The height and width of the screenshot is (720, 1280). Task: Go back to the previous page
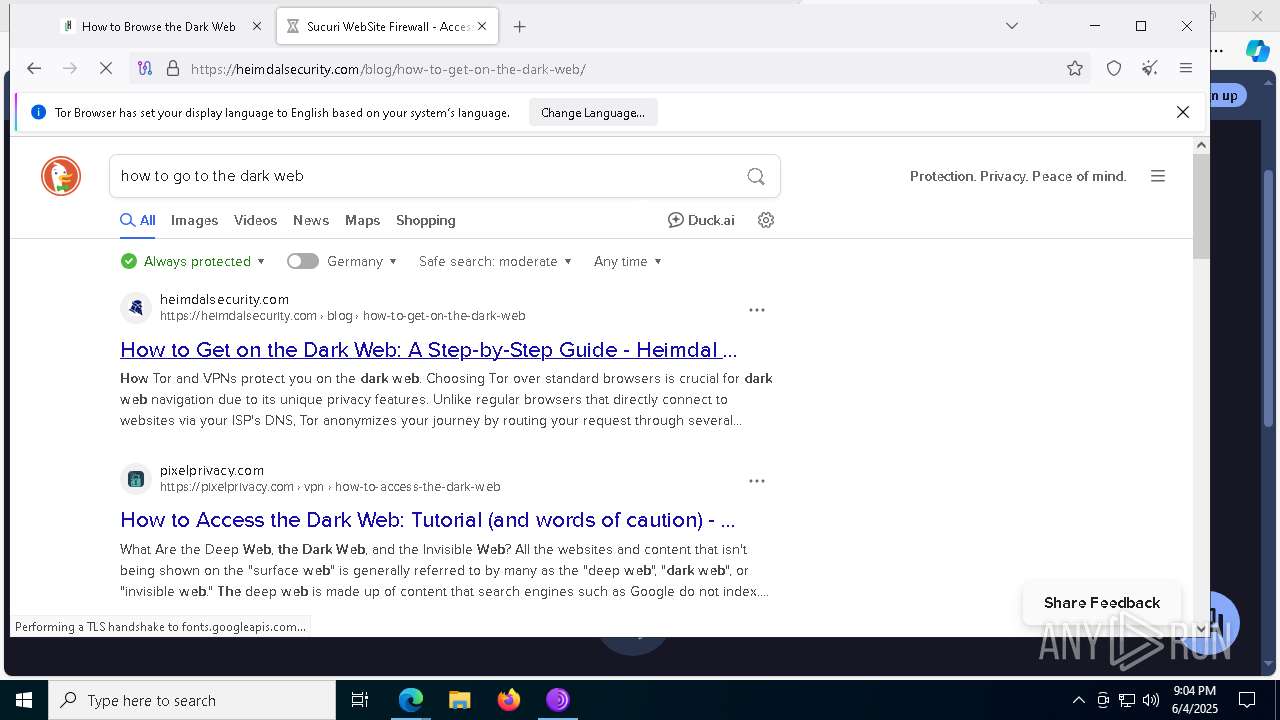pyautogui.click(x=34, y=68)
